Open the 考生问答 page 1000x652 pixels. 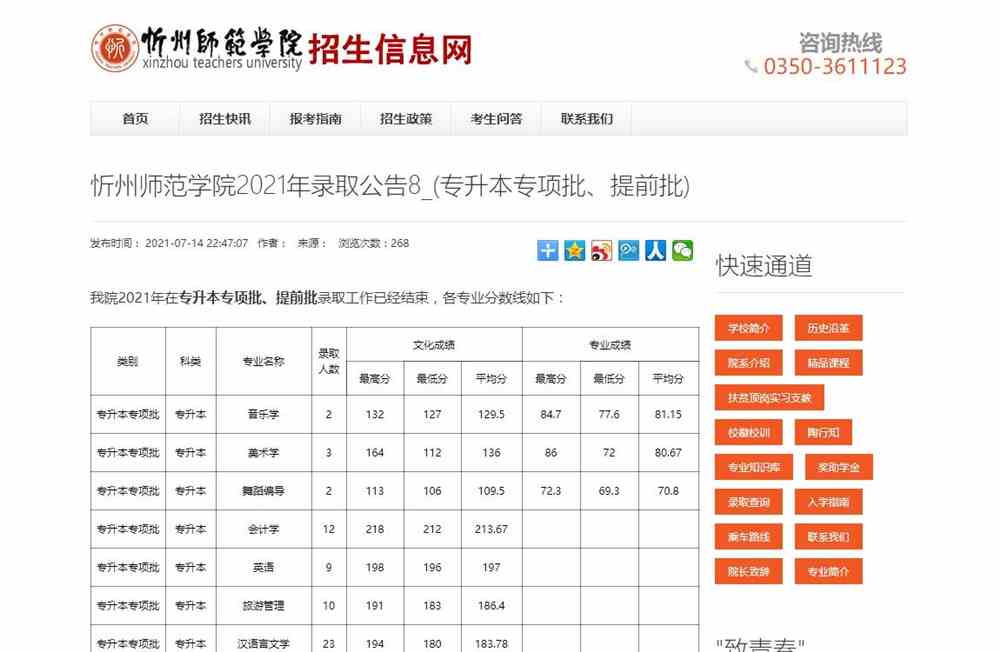pyautogui.click(x=496, y=119)
